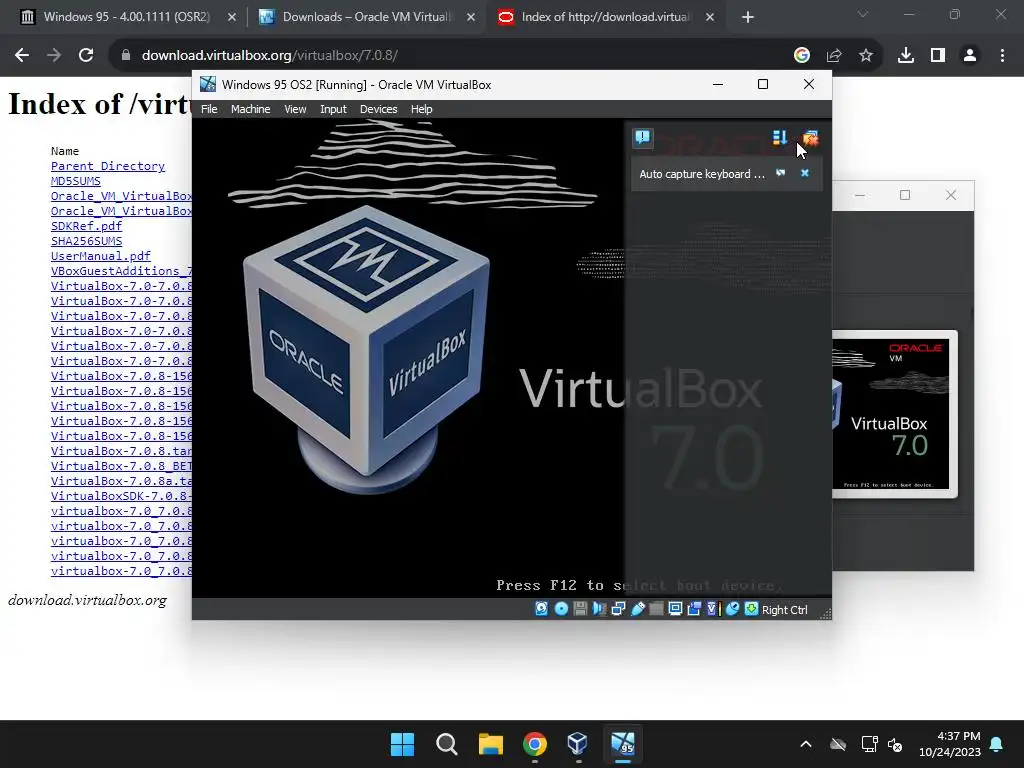Open the SHA256SUMS link
Image resolution: width=1024 pixels, height=768 pixels.
tap(86, 241)
